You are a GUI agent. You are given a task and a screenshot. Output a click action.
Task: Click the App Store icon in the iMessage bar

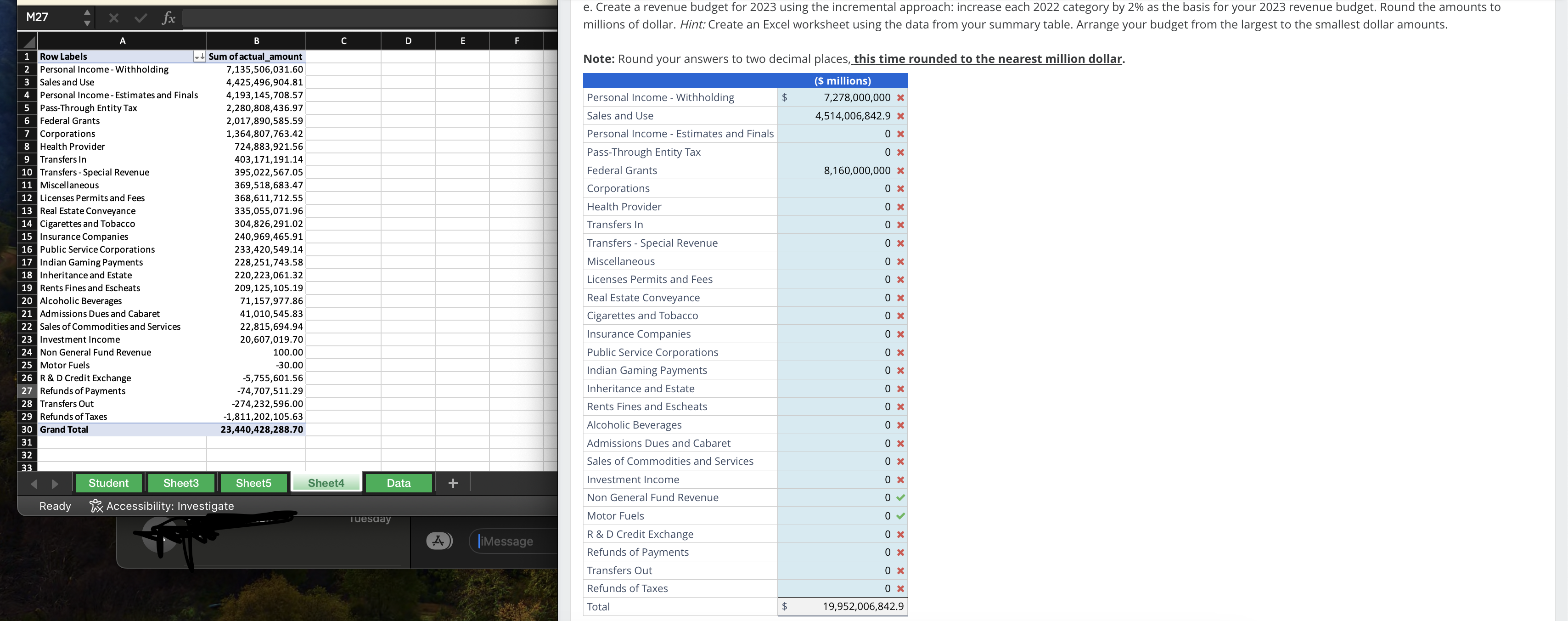tap(440, 541)
